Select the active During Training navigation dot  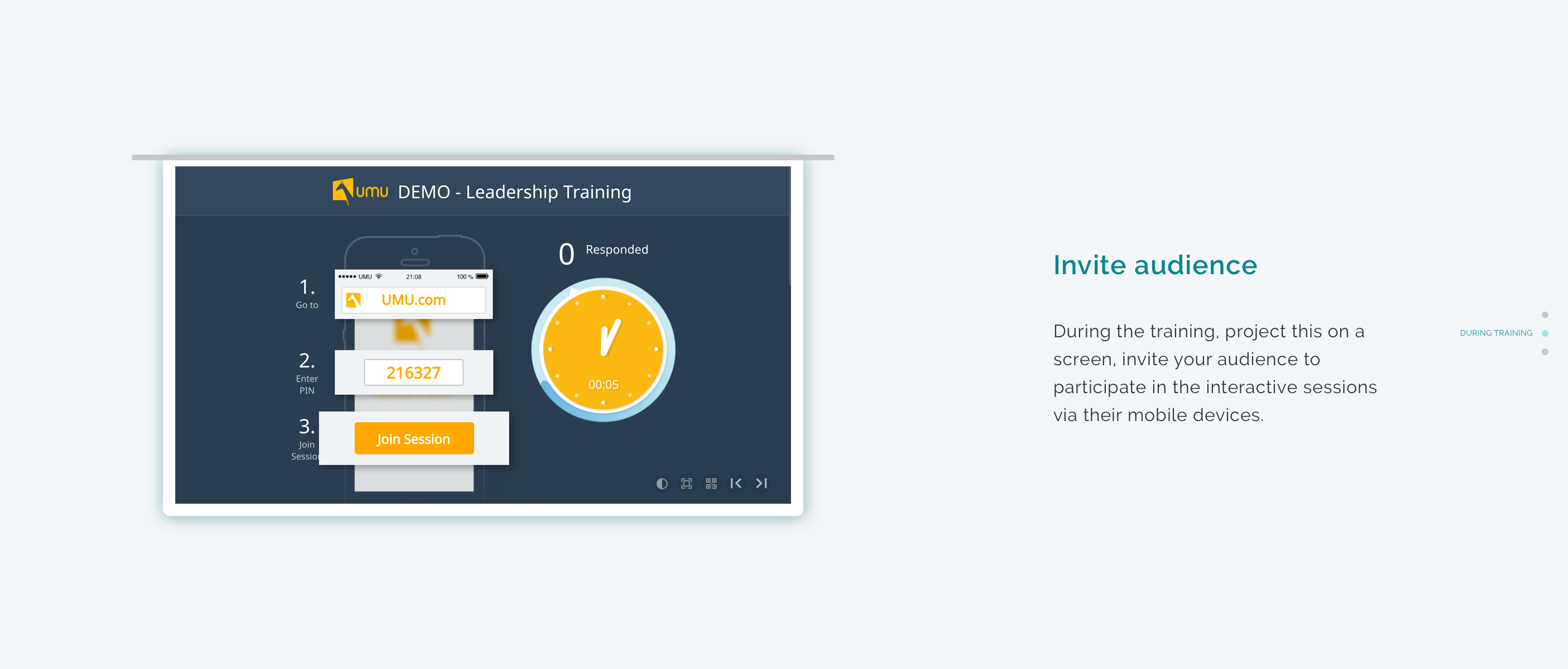pyautogui.click(x=1545, y=333)
